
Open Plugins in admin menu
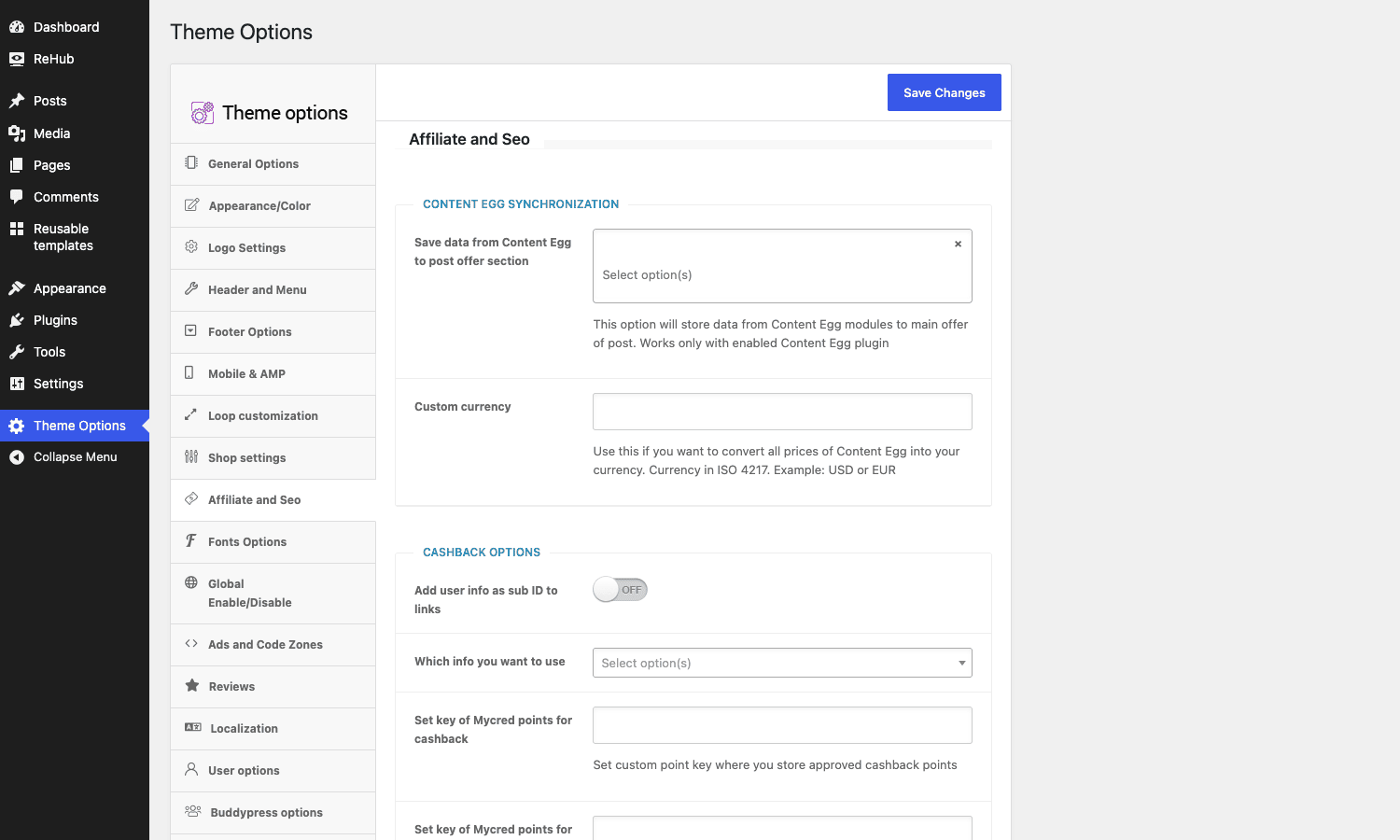[x=75, y=320]
